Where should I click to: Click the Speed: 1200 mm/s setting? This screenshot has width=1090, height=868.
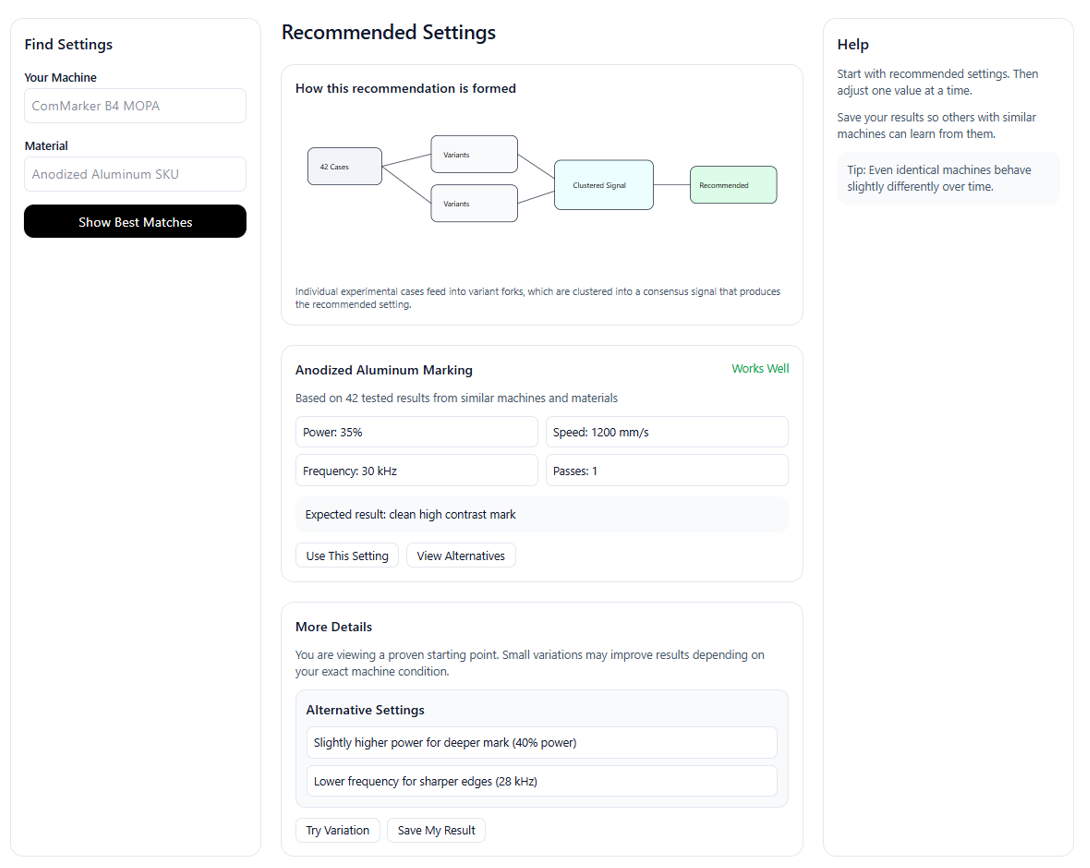666,431
